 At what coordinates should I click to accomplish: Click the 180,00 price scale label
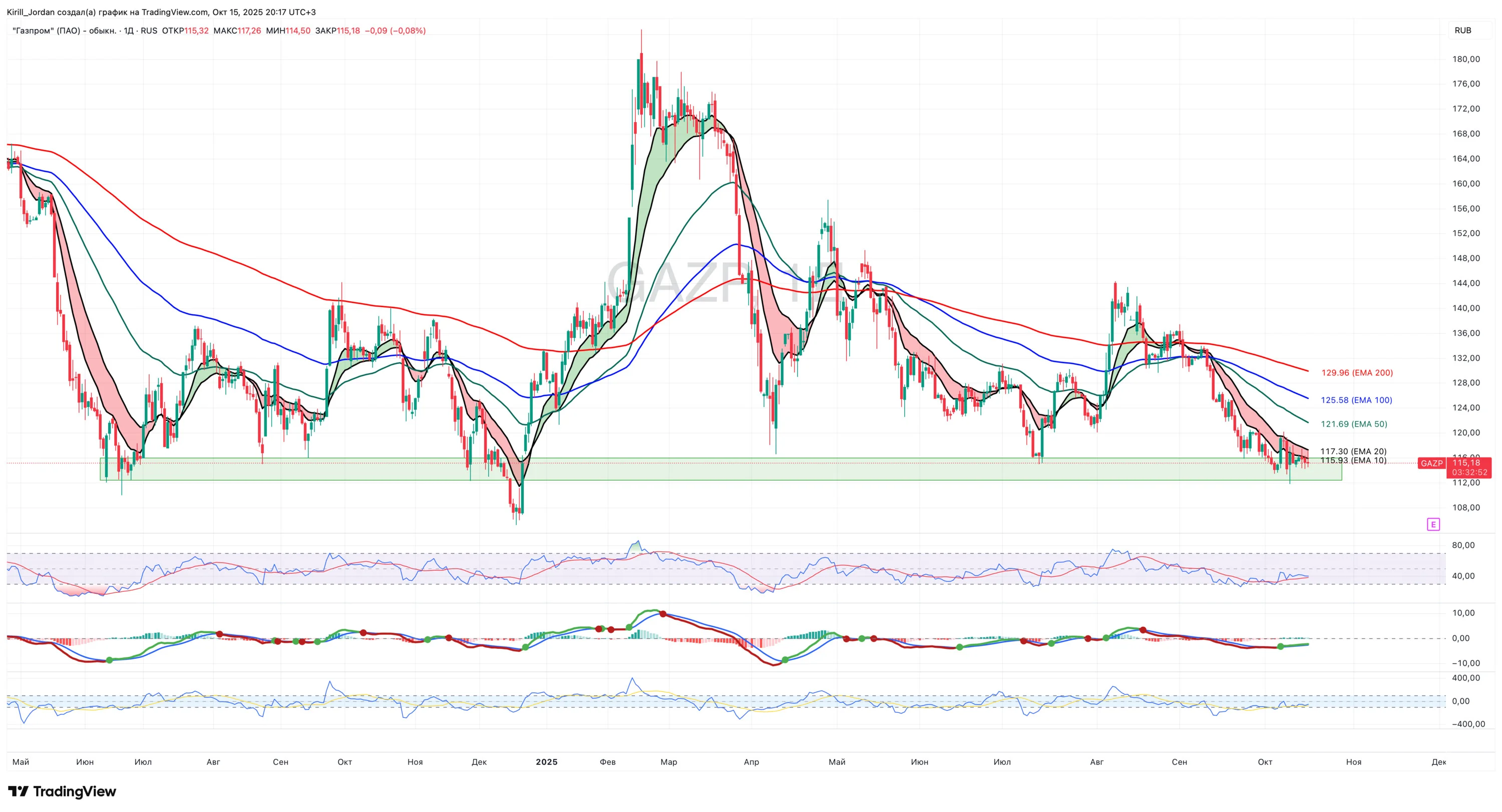point(1466,60)
